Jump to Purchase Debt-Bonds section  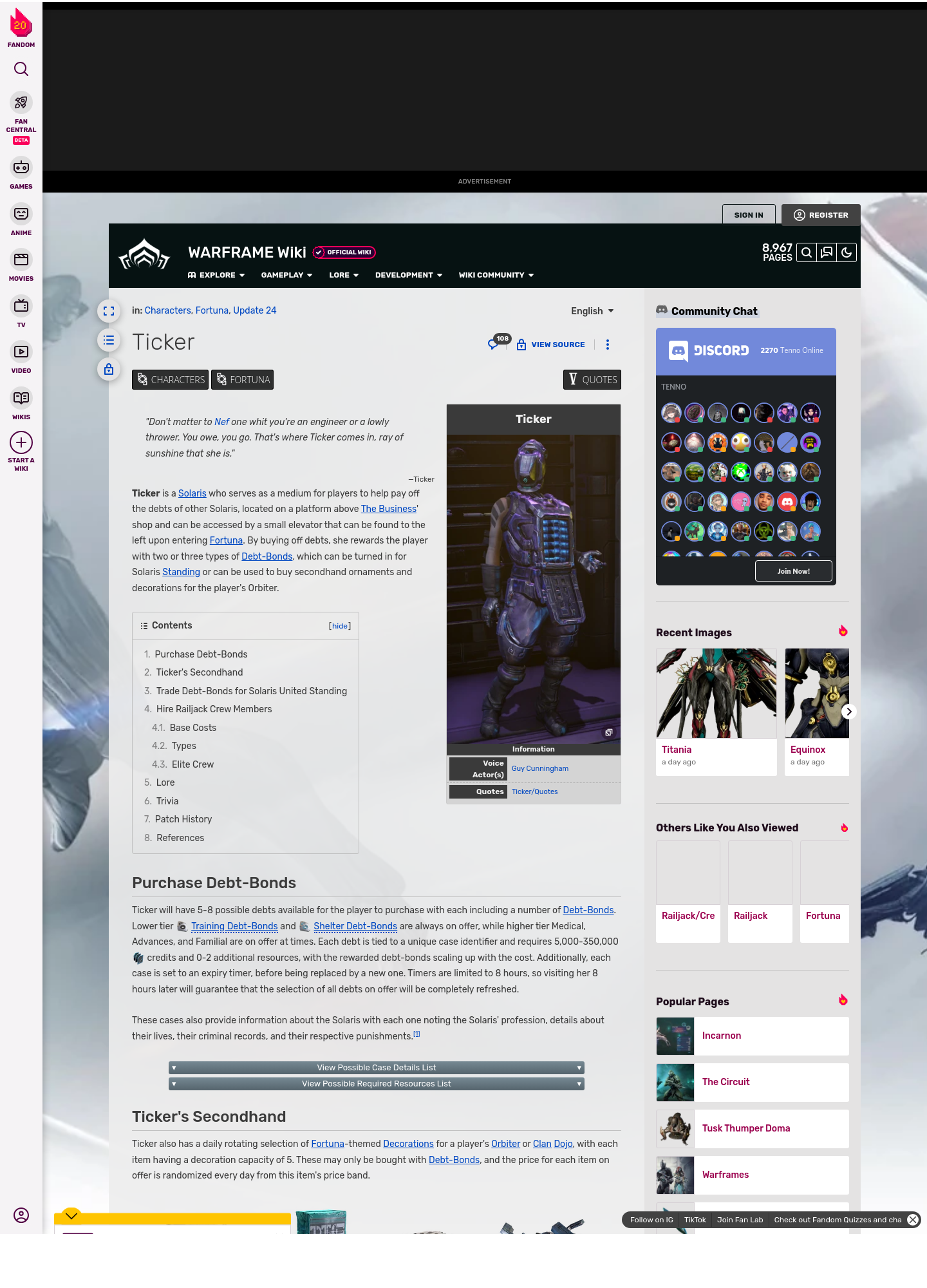click(x=201, y=654)
